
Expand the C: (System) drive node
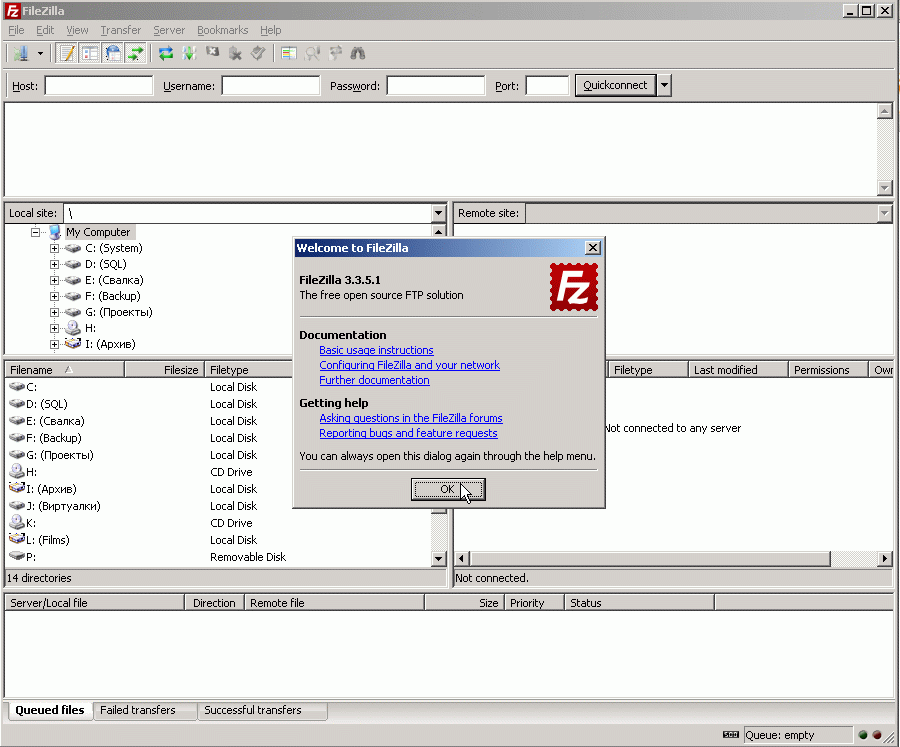coord(54,248)
